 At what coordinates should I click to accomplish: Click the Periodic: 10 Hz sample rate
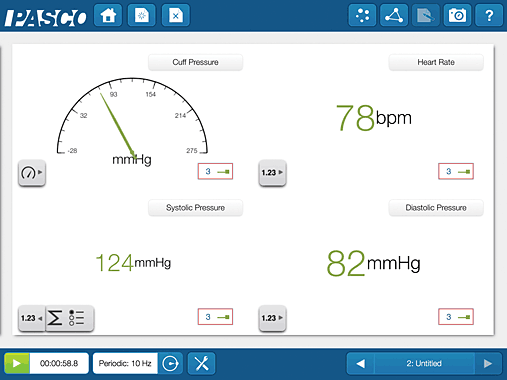tap(125, 363)
